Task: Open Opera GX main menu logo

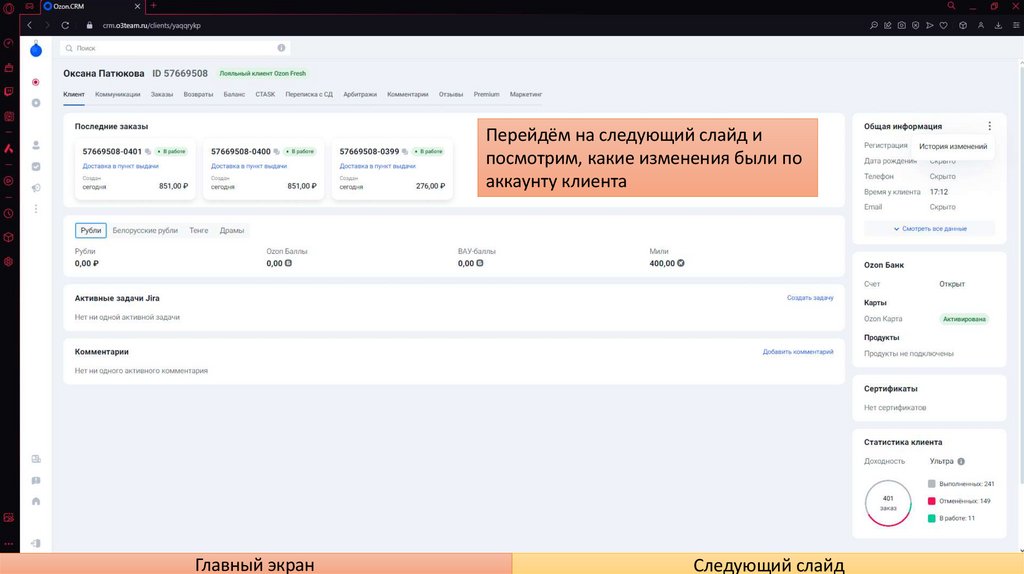Action: (8, 8)
